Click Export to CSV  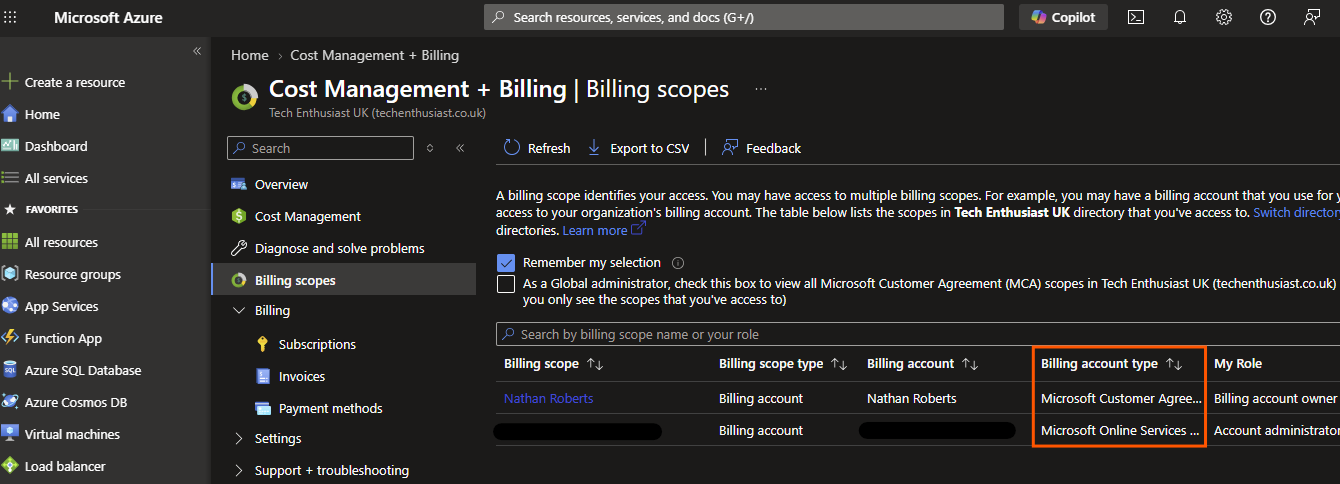click(x=638, y=148)
